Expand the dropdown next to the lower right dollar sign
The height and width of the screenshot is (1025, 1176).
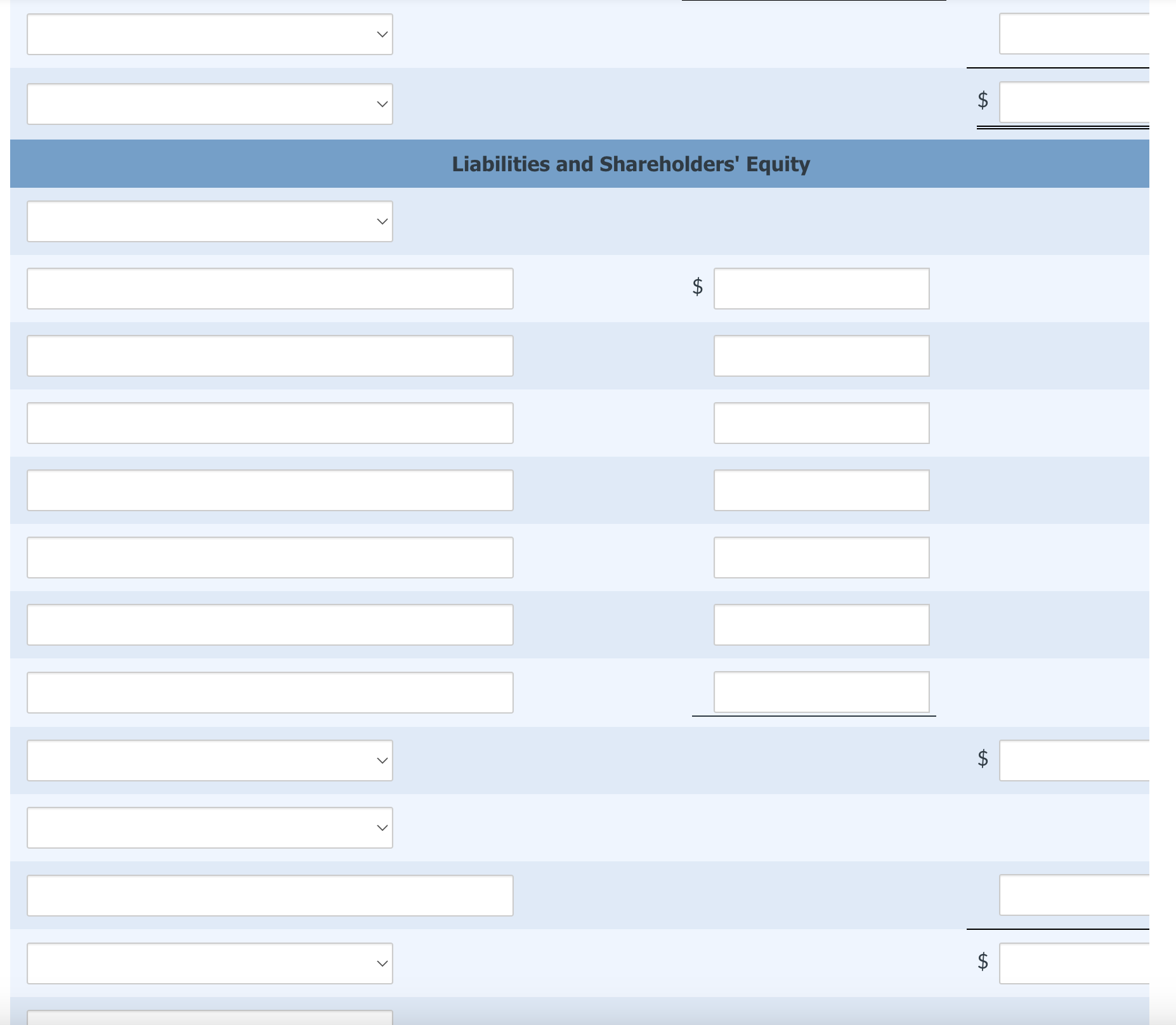(209, 962)
